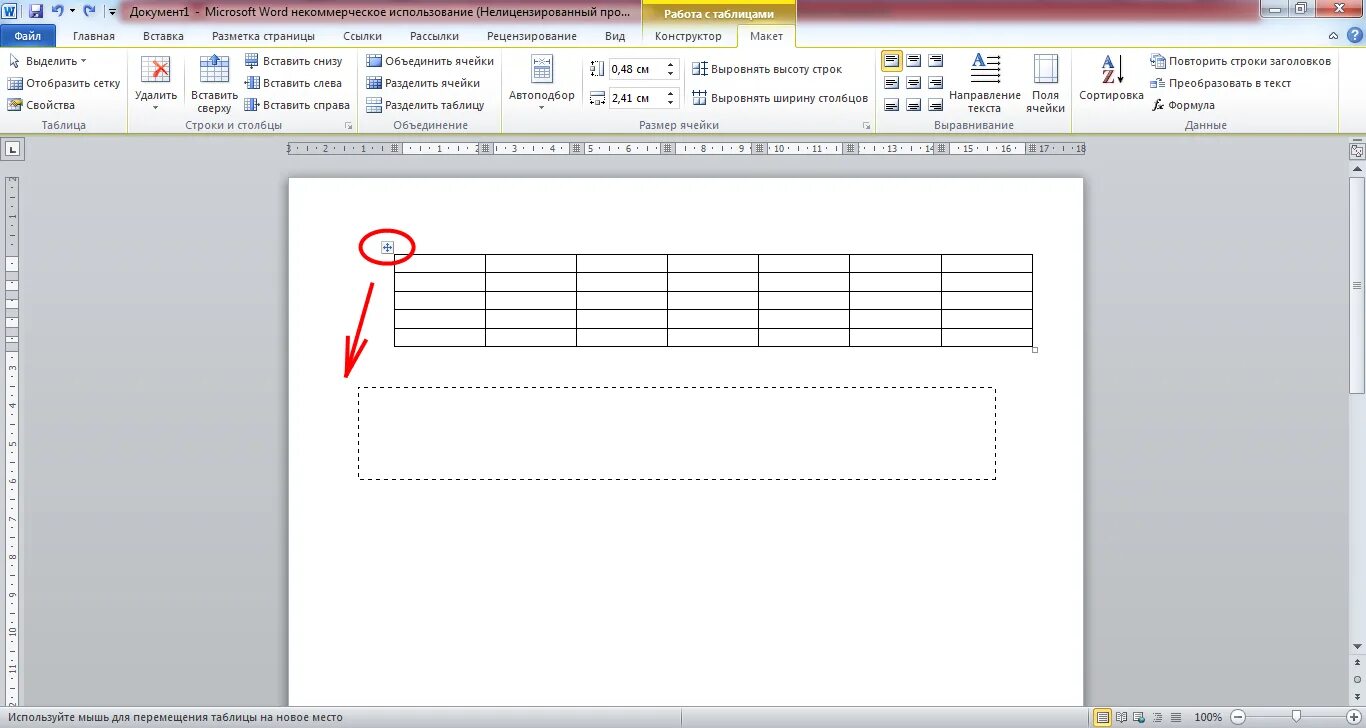Open the Формула dialog
This screenshot has height=728, width=1366.
click(1183, 105)
